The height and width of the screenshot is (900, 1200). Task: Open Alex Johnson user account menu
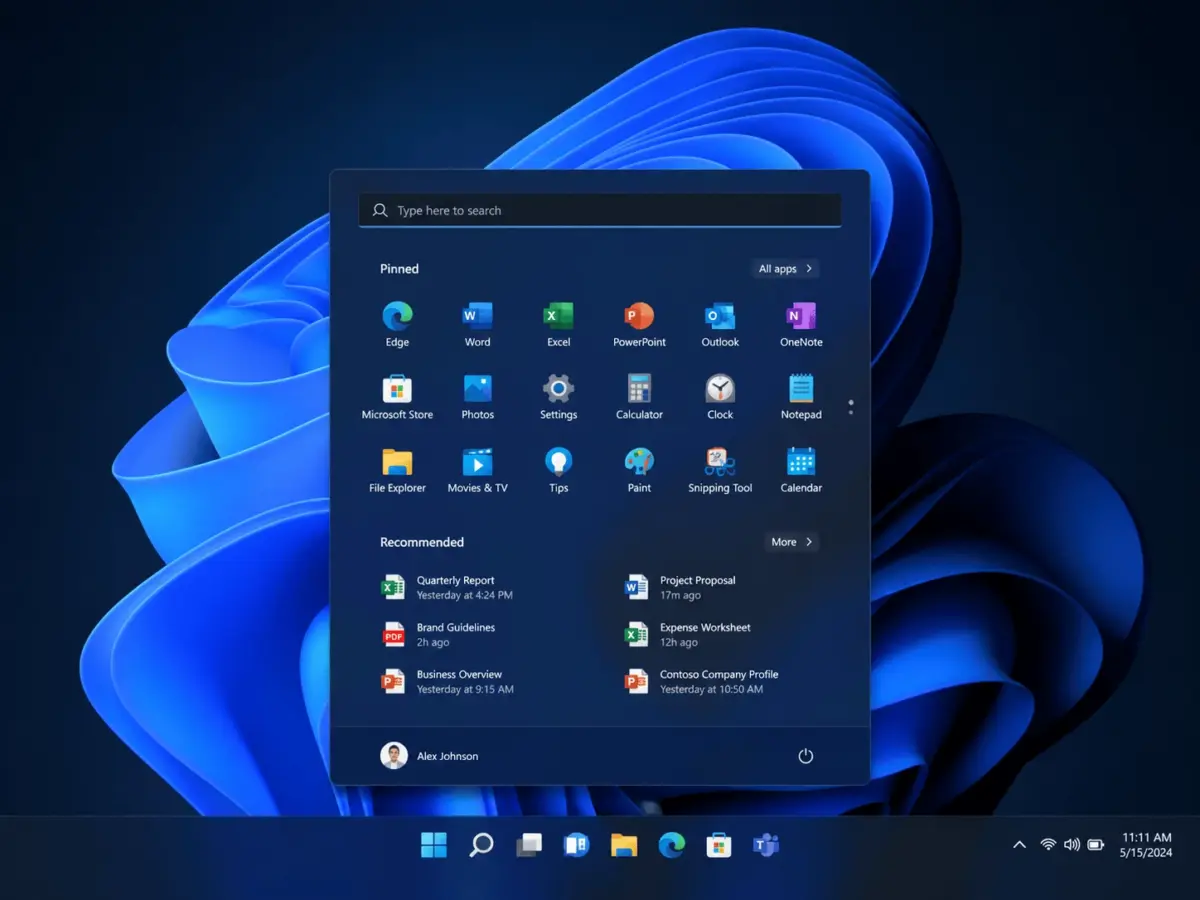(430, 756)
